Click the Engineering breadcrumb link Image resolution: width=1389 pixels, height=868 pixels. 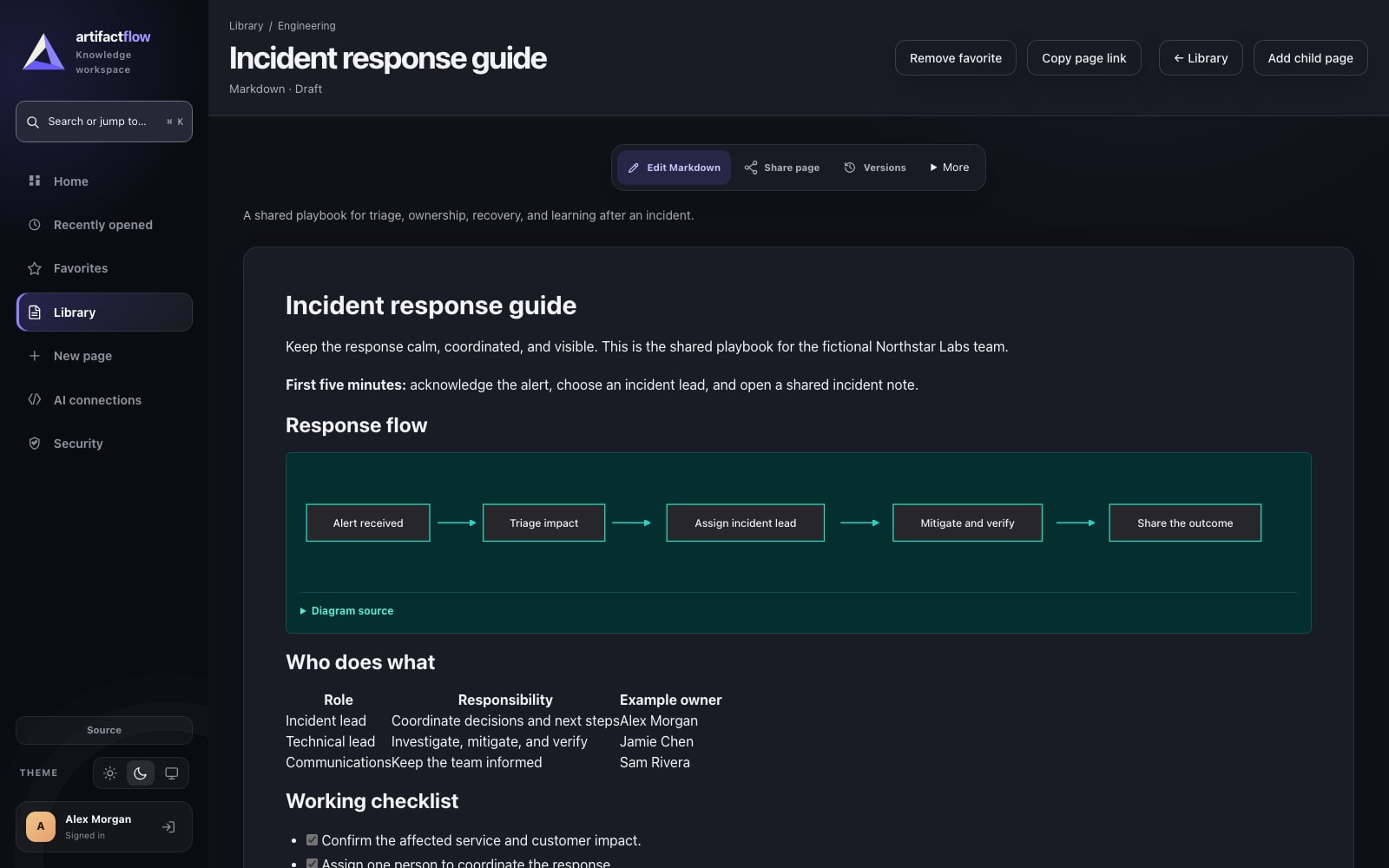(x=306, y=26)
